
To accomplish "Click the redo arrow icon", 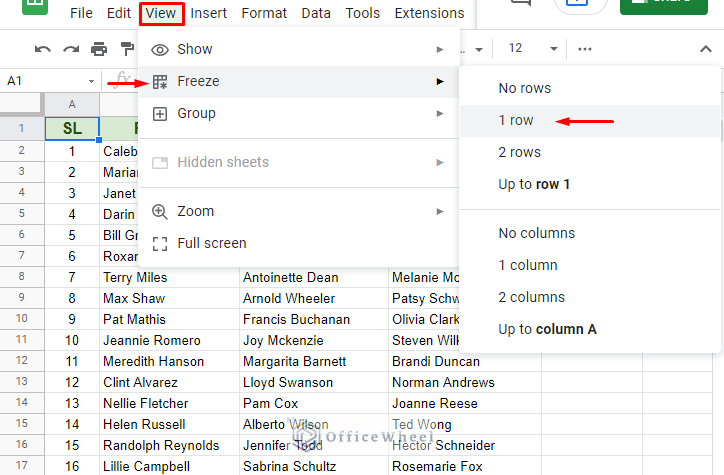I will 71,49.
